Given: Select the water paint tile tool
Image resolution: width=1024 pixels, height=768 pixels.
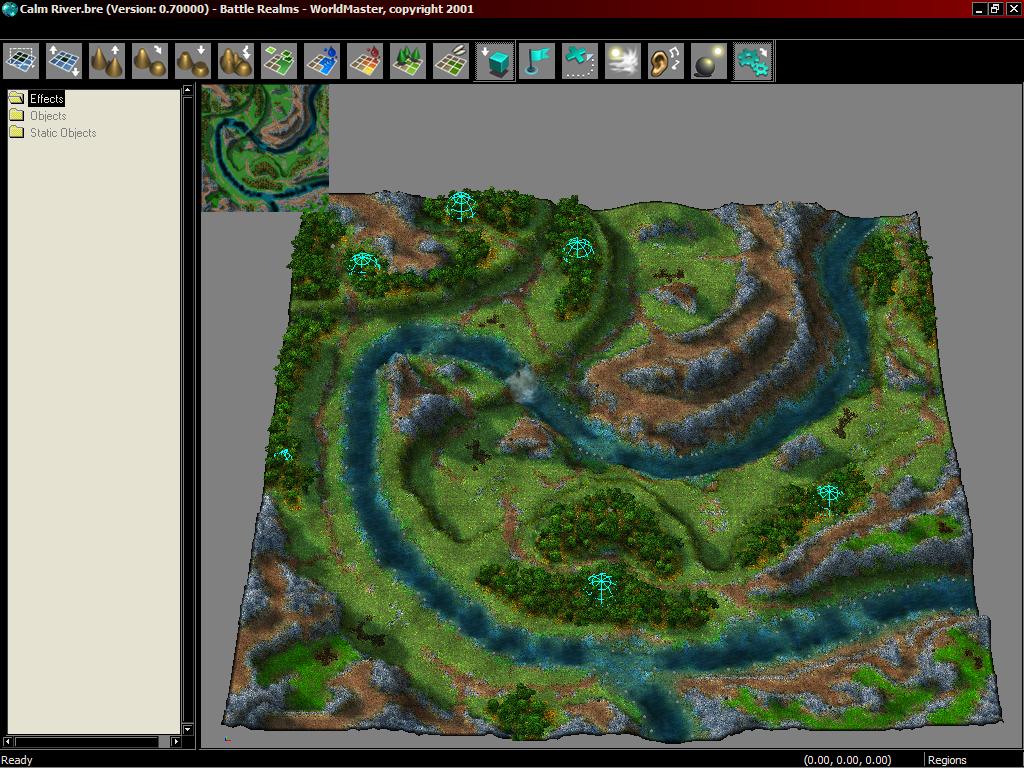Looking at the screenshot, I should (322, 61).
